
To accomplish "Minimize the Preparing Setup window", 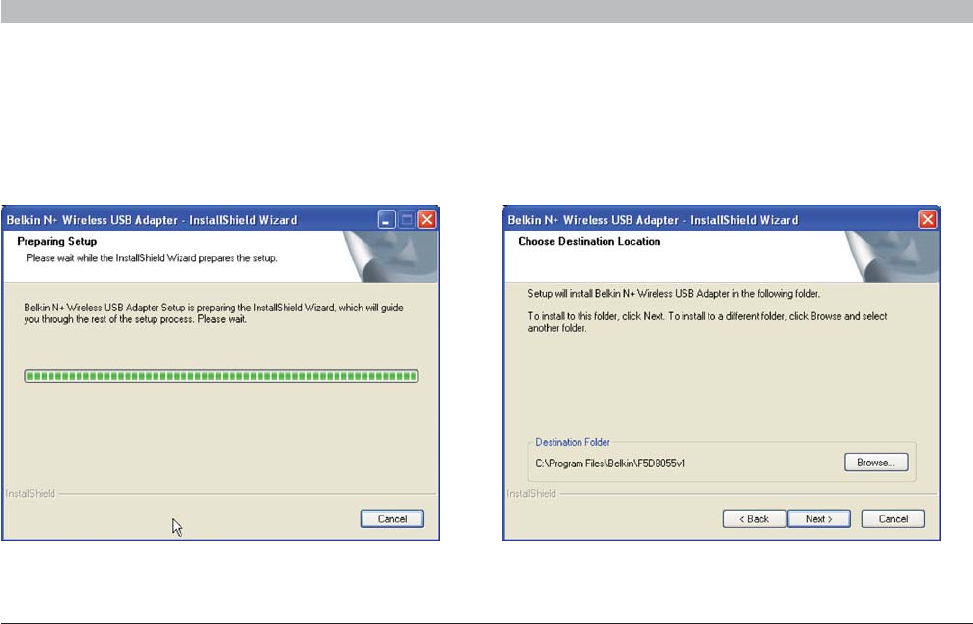I will 386,220.
